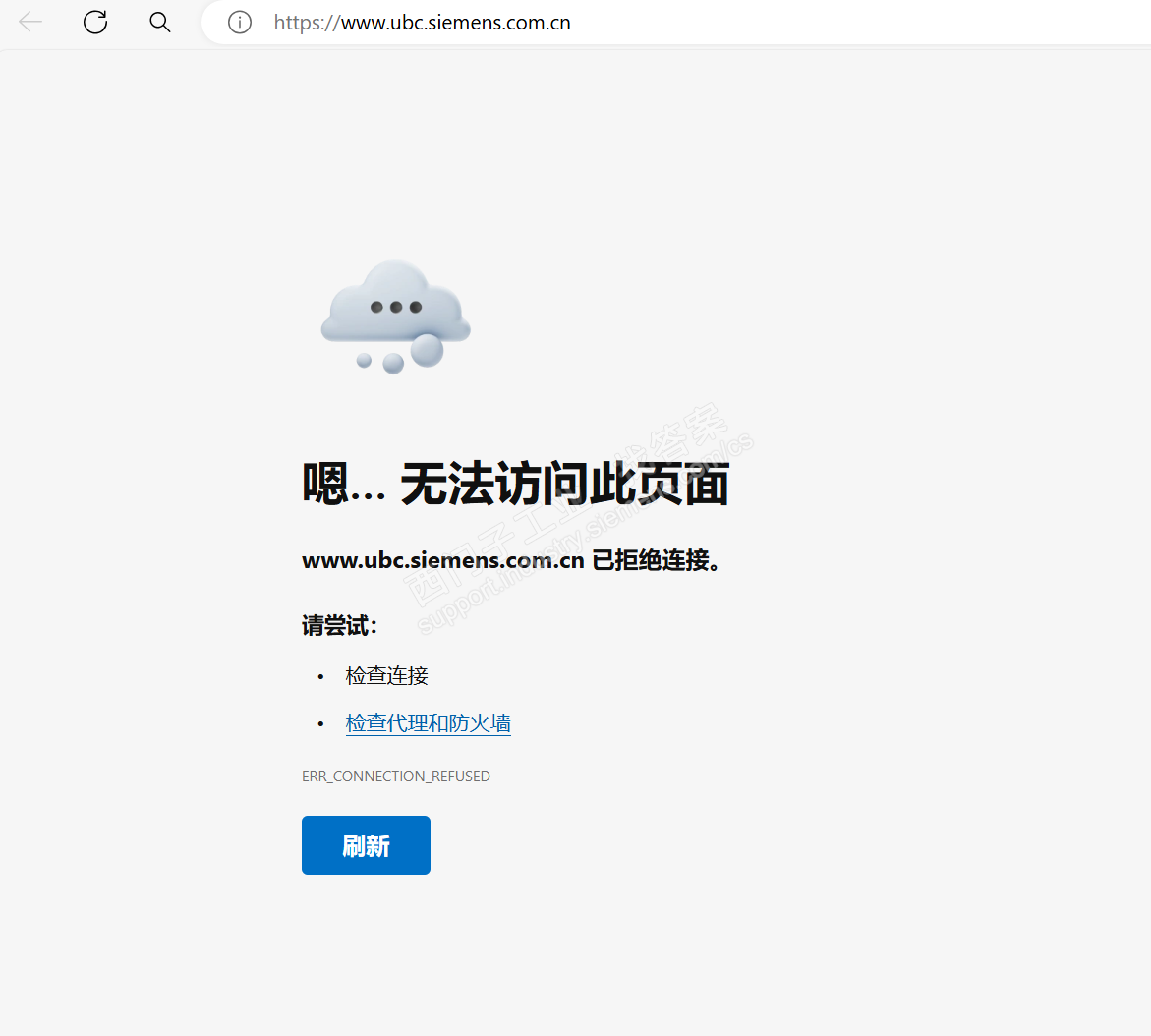Image resolution: width=1151 pixels, height=1036 pixels.
Task: Click the 请尝试 label
Action: (x=339, y=625)
